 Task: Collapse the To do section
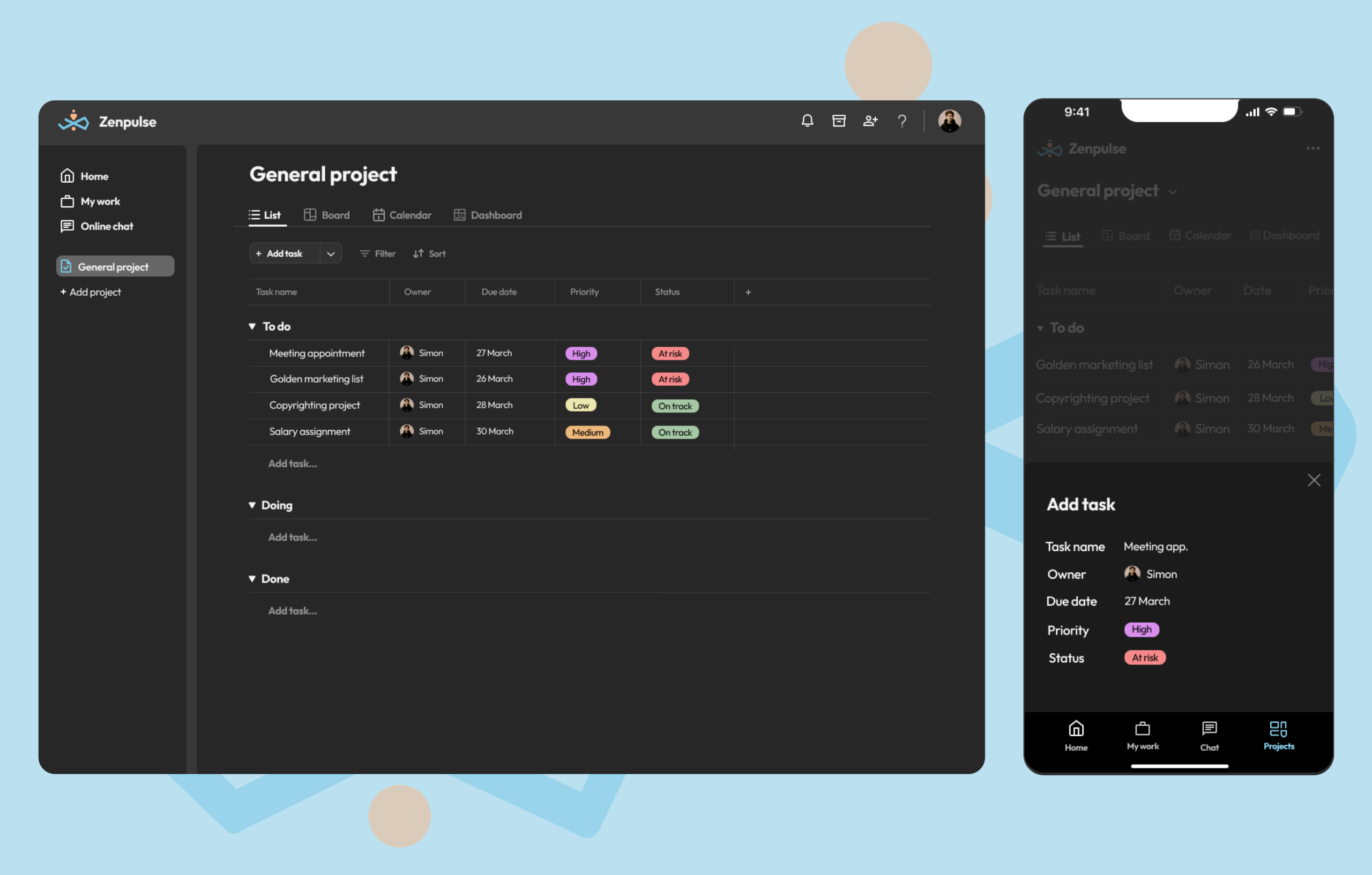252,326
